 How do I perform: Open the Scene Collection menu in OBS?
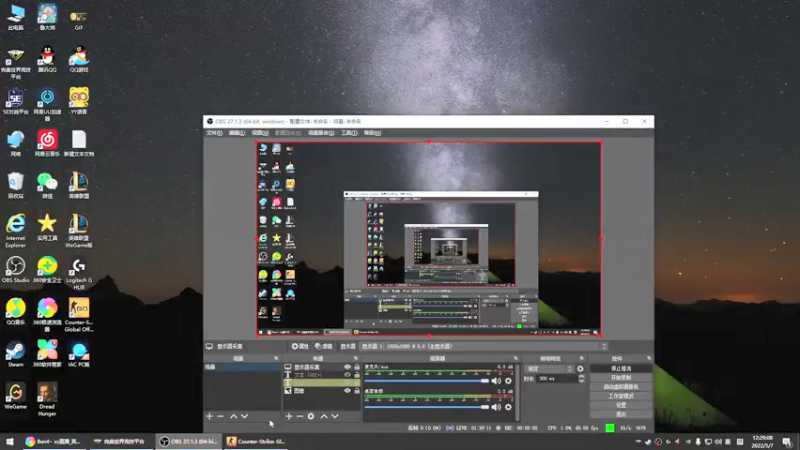(321, 133)
